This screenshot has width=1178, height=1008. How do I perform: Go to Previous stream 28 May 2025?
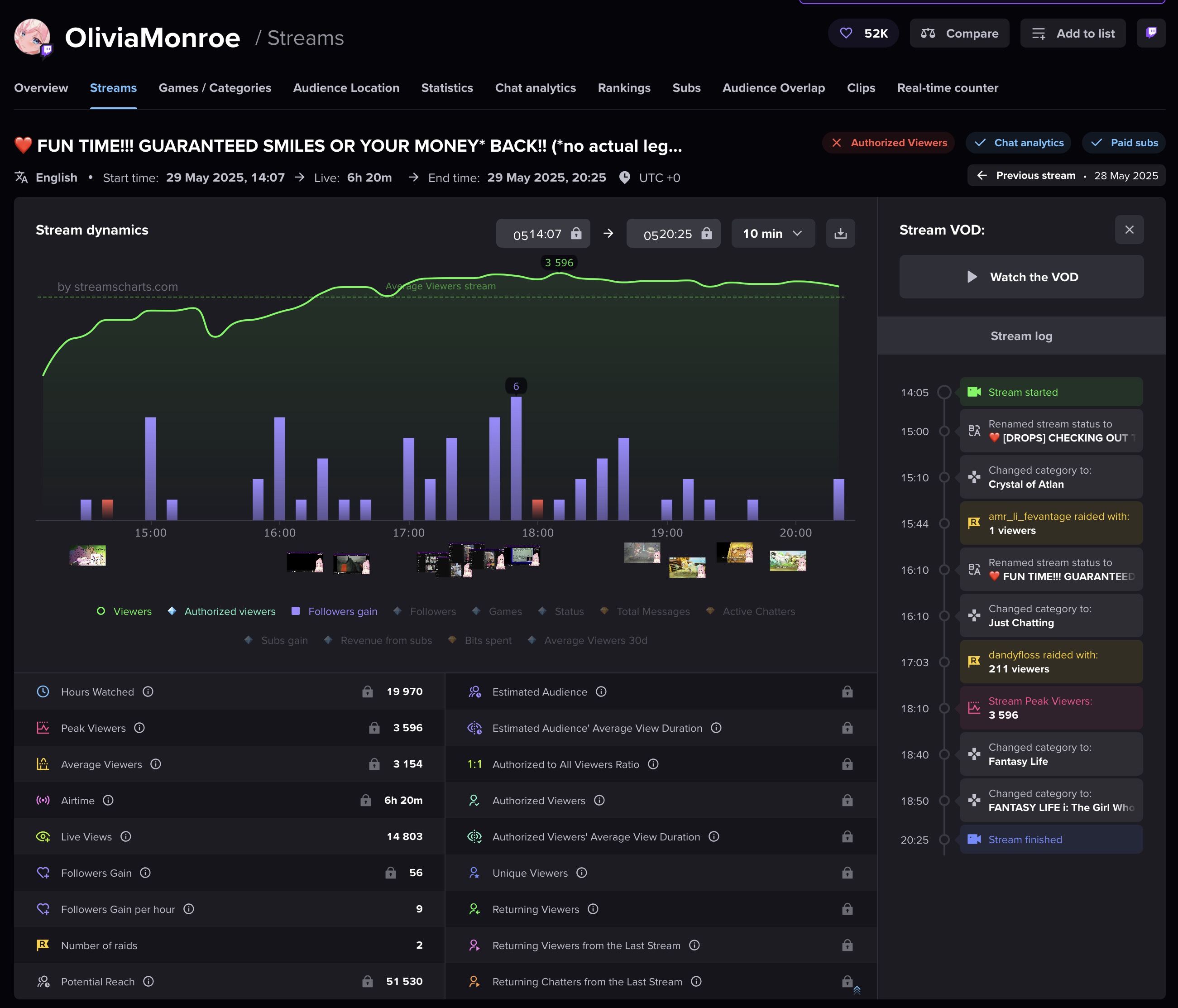pos(1067,175)
